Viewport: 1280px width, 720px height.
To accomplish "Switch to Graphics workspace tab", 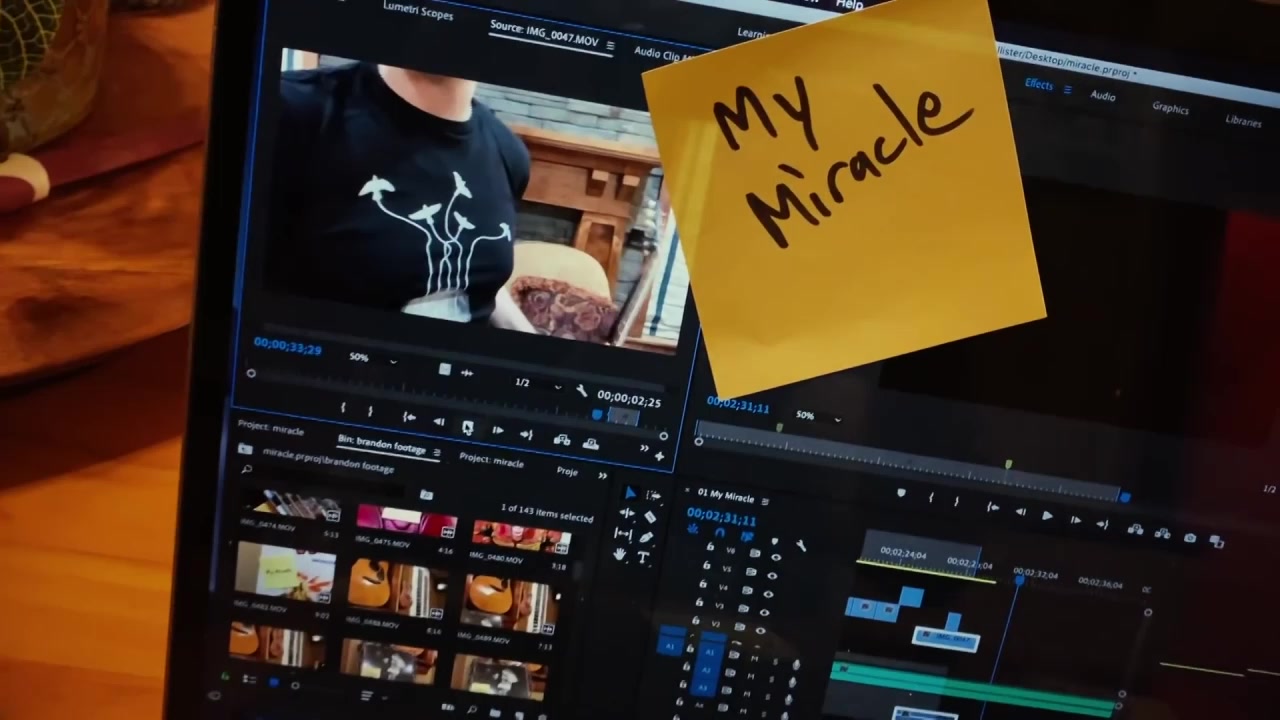I will tap(1170, 108).
